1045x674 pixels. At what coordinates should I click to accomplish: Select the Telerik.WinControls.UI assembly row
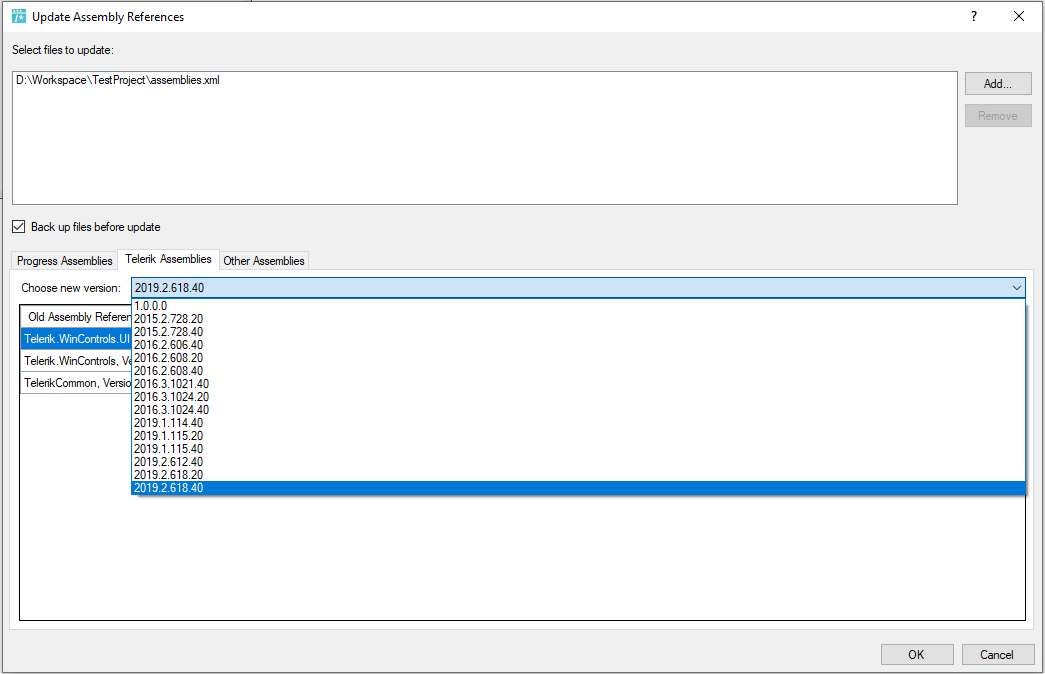coord(76,339)
